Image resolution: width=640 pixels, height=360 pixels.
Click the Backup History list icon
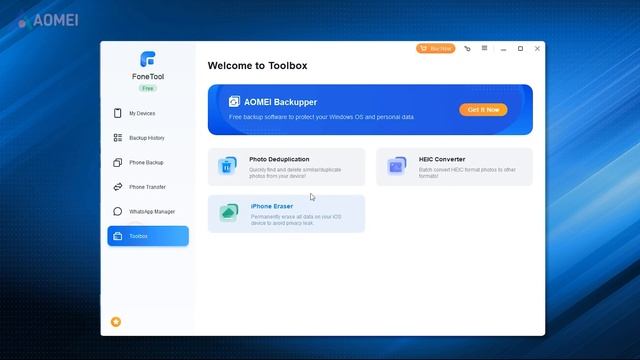point(118,138)
